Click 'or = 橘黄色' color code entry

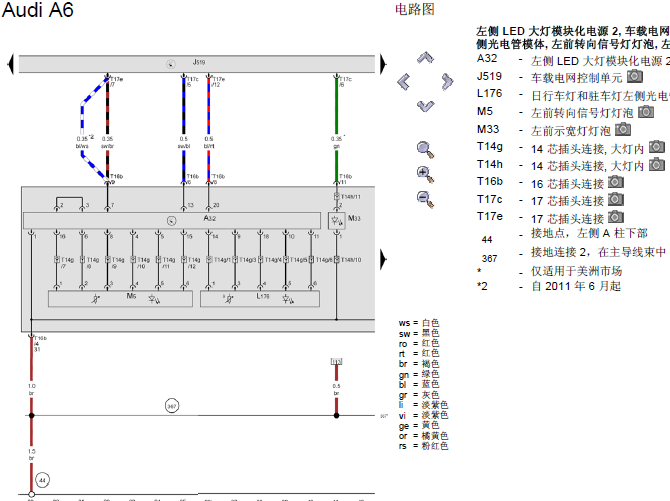point(423,436)
